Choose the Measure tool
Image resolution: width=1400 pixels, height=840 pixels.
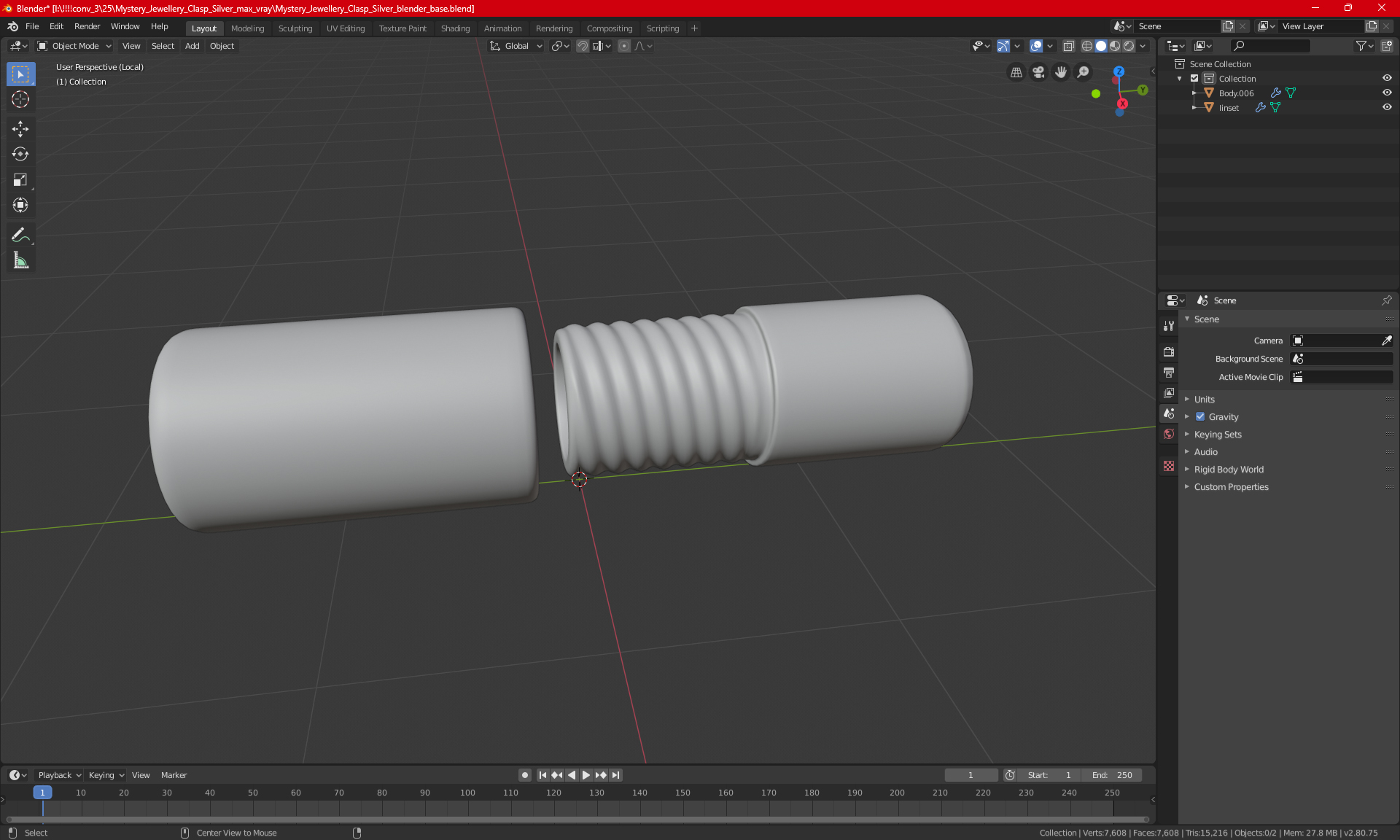point(20,260)
